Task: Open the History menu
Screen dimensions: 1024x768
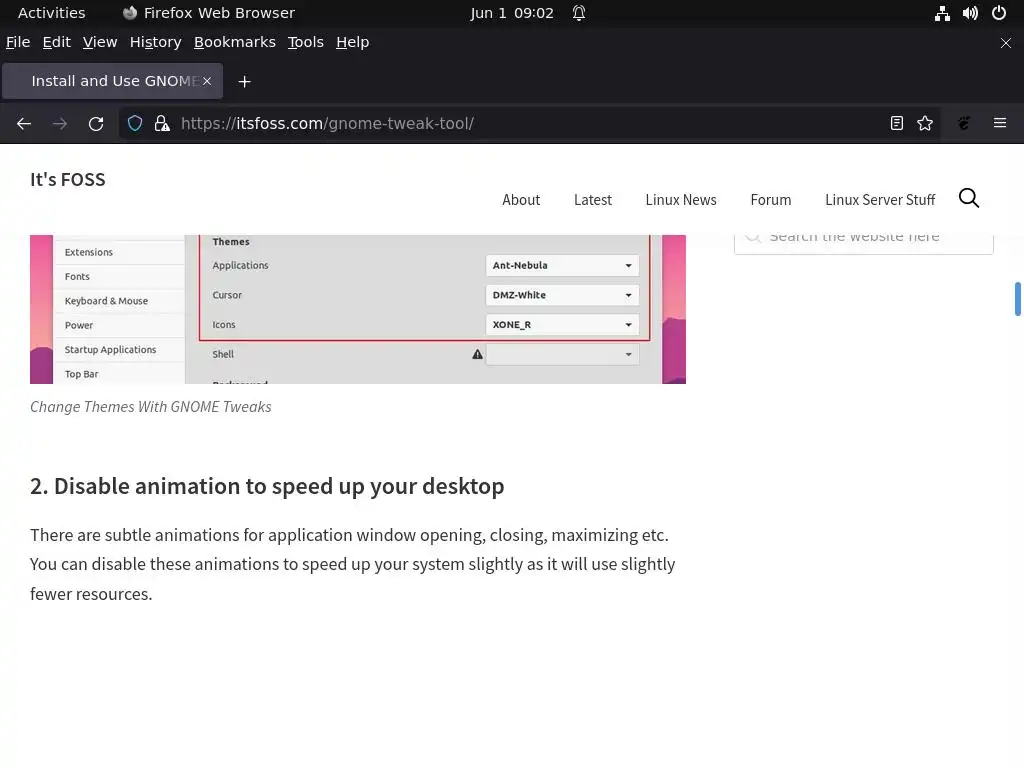Action: point(155,42)
